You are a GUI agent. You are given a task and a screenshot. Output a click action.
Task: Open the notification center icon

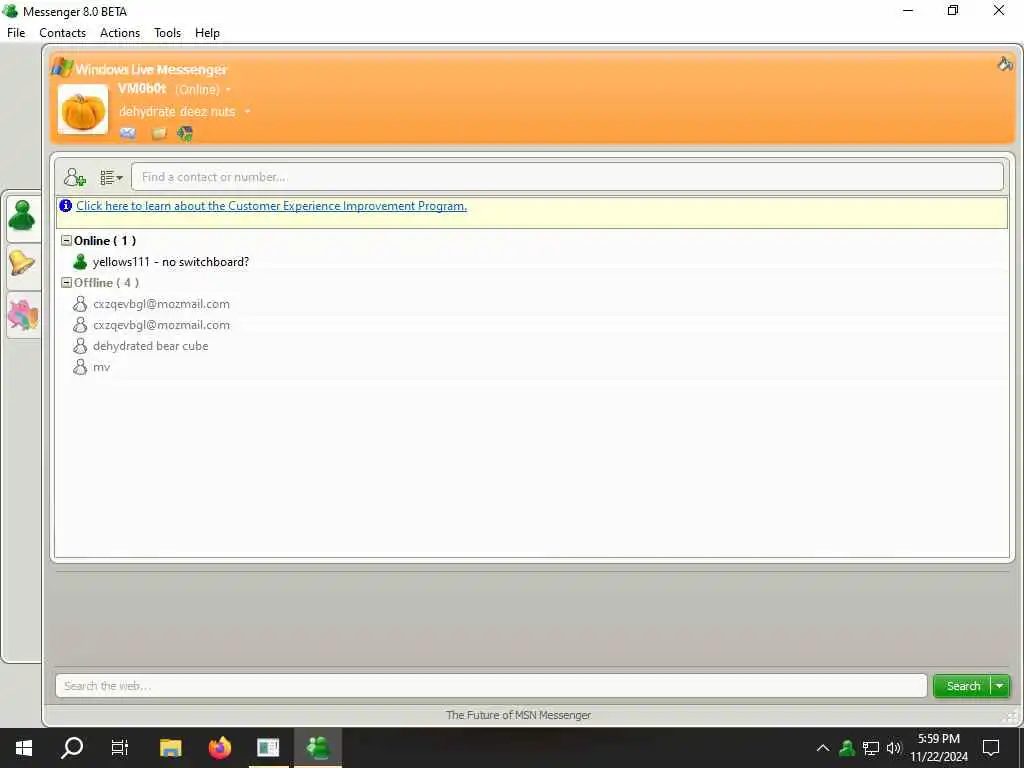(991, 748)
